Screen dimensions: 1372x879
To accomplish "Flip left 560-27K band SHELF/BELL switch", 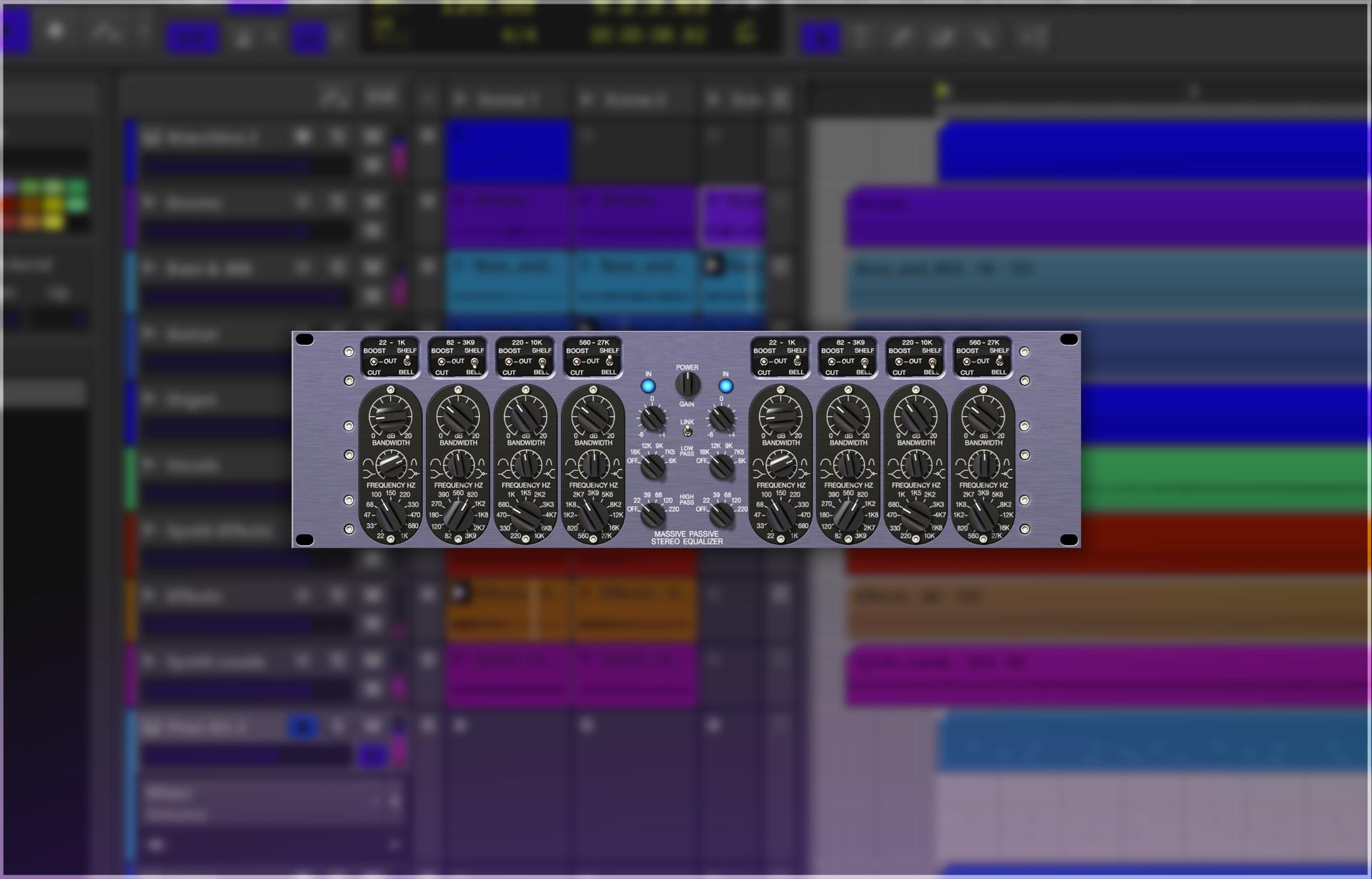I will [x=610, y=362].
